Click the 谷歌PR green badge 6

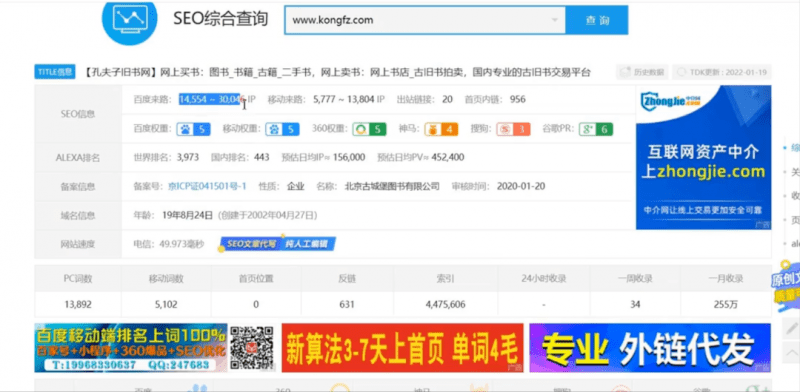point(595,129)
